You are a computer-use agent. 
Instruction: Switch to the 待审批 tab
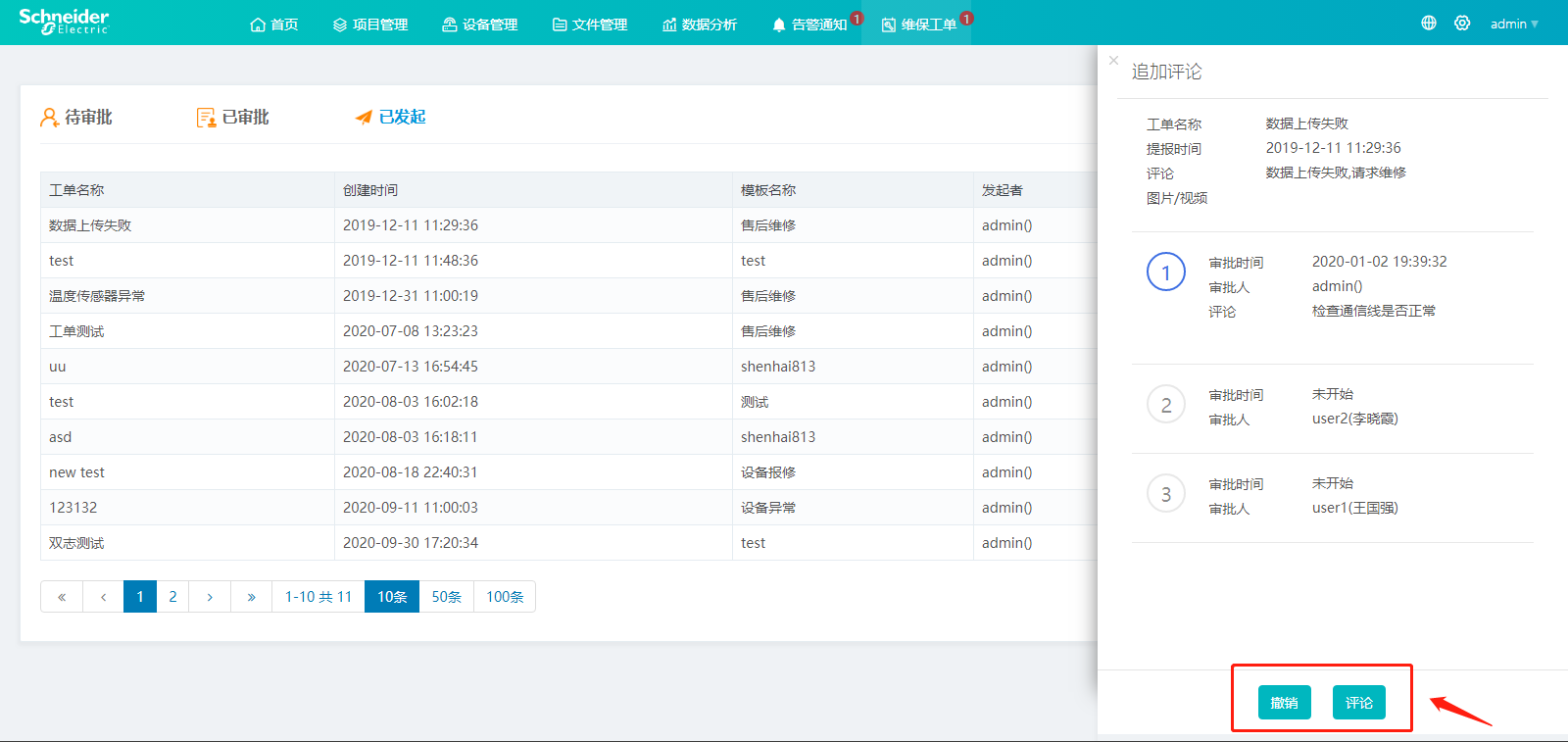pyautogui.click(x=76, y=117)
